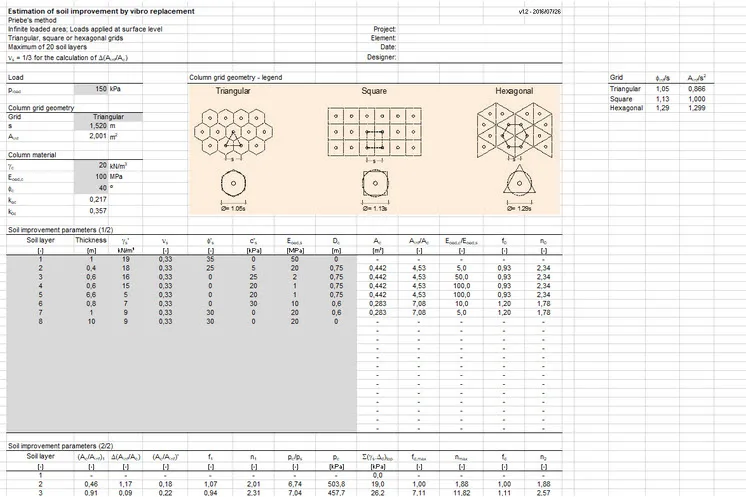Click the hexagonal triangle-mesh grid diagram
Screen dimensions: 746x497
(515, 132)
